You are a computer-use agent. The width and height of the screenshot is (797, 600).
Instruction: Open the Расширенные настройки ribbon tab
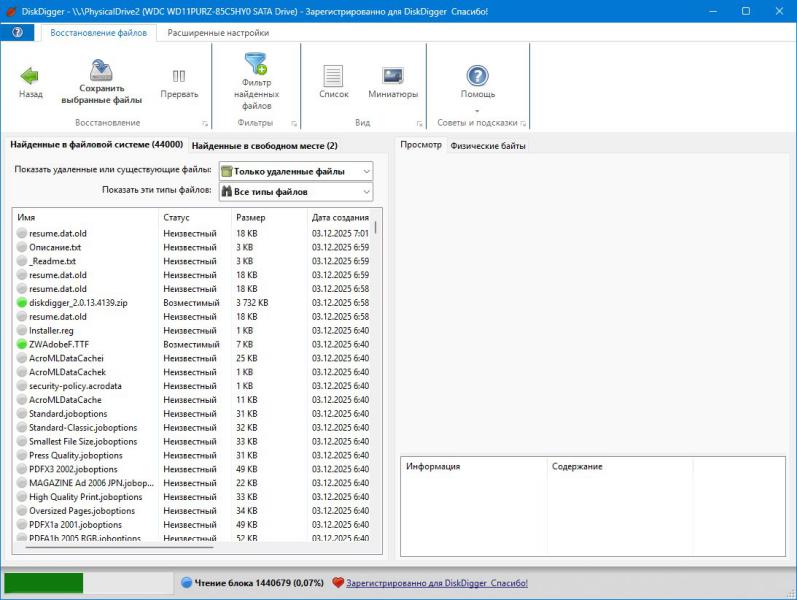point(217,33)
